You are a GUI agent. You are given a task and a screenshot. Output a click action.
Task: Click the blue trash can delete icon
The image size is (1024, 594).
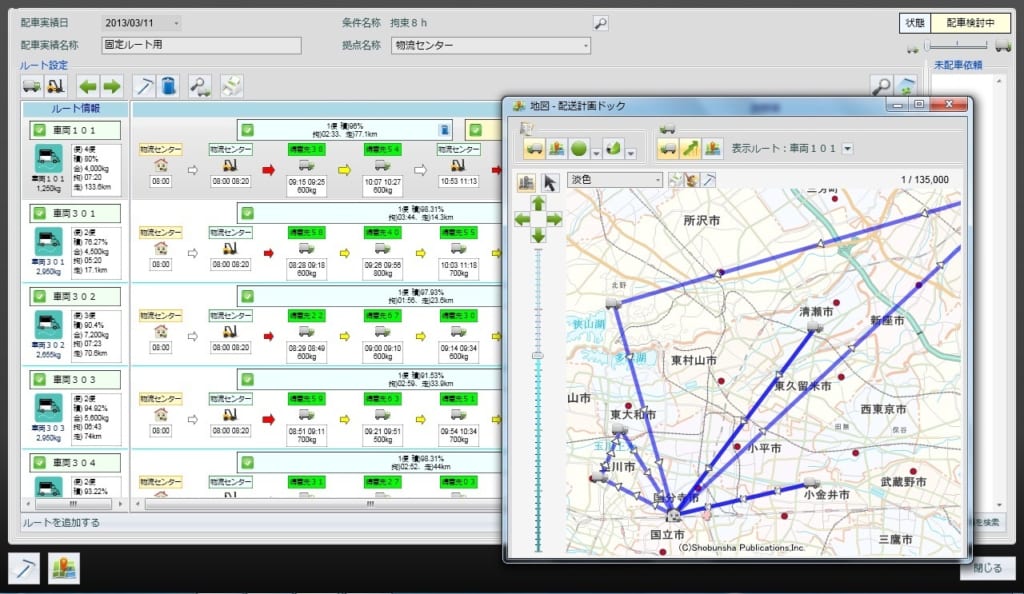pyautogui.click(x=168, y=86)
